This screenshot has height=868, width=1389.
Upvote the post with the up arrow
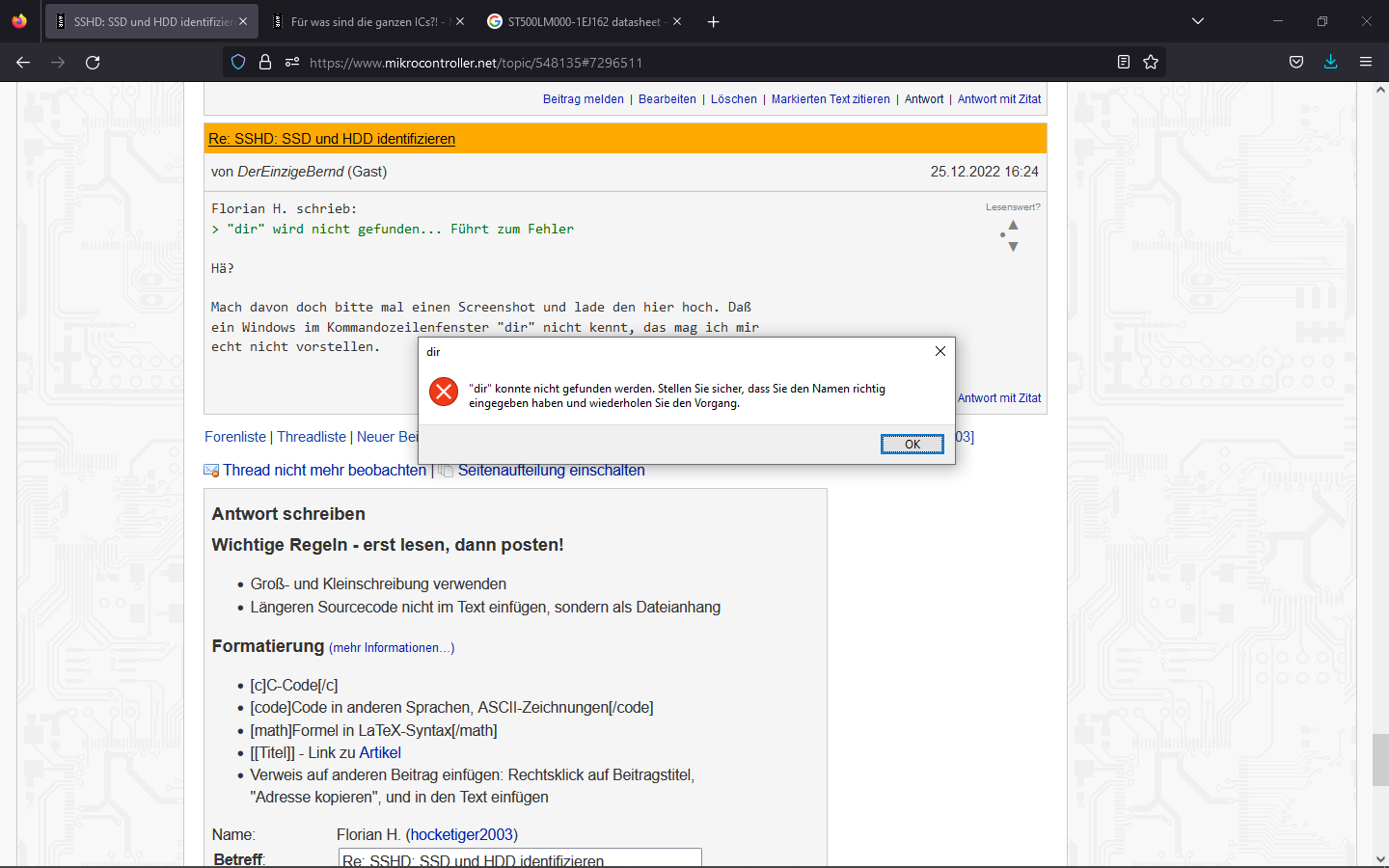point(1013,225)
